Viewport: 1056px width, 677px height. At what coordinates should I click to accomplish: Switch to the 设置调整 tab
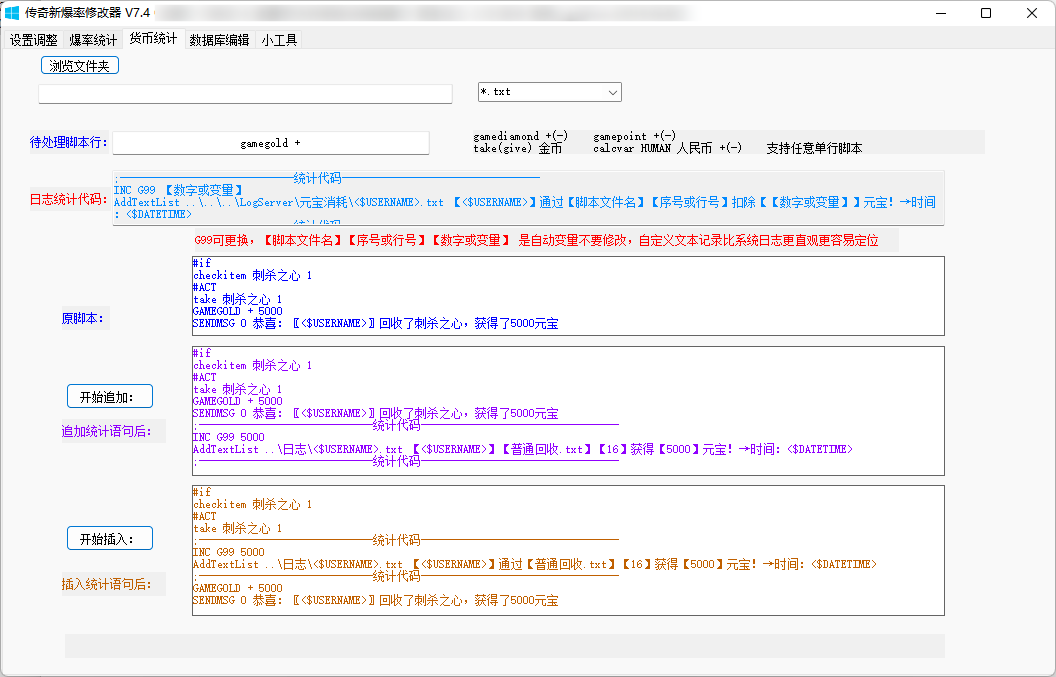tap(34, 40)
